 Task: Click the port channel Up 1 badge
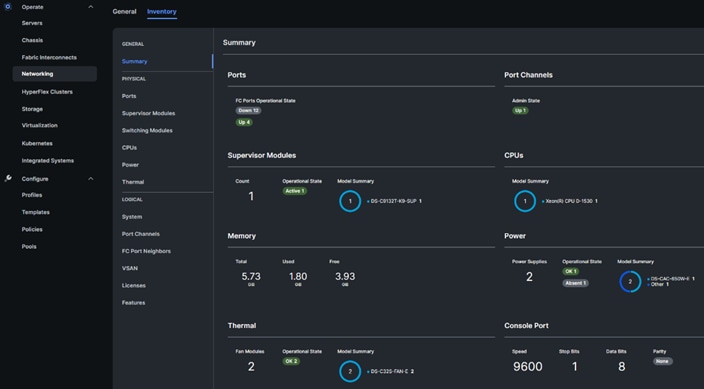pyautogui.click(x=520, y=111)
